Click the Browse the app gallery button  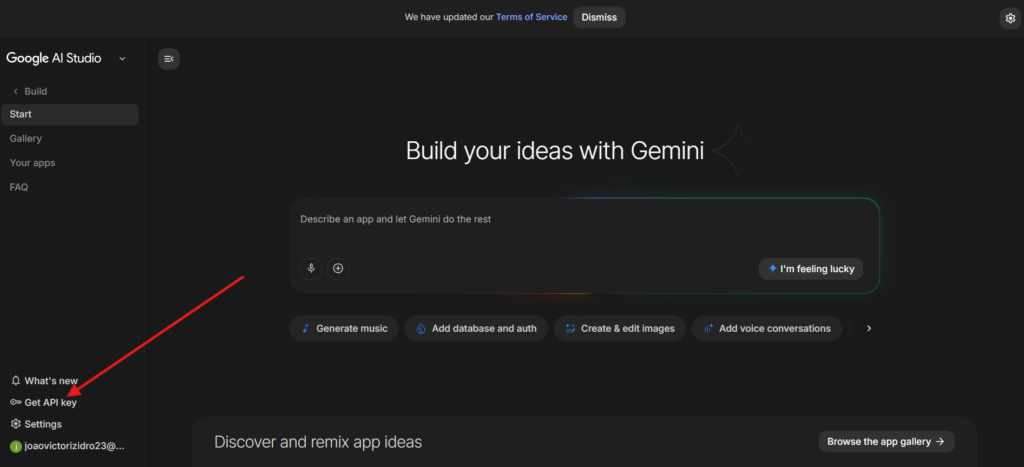click(886, 441)
